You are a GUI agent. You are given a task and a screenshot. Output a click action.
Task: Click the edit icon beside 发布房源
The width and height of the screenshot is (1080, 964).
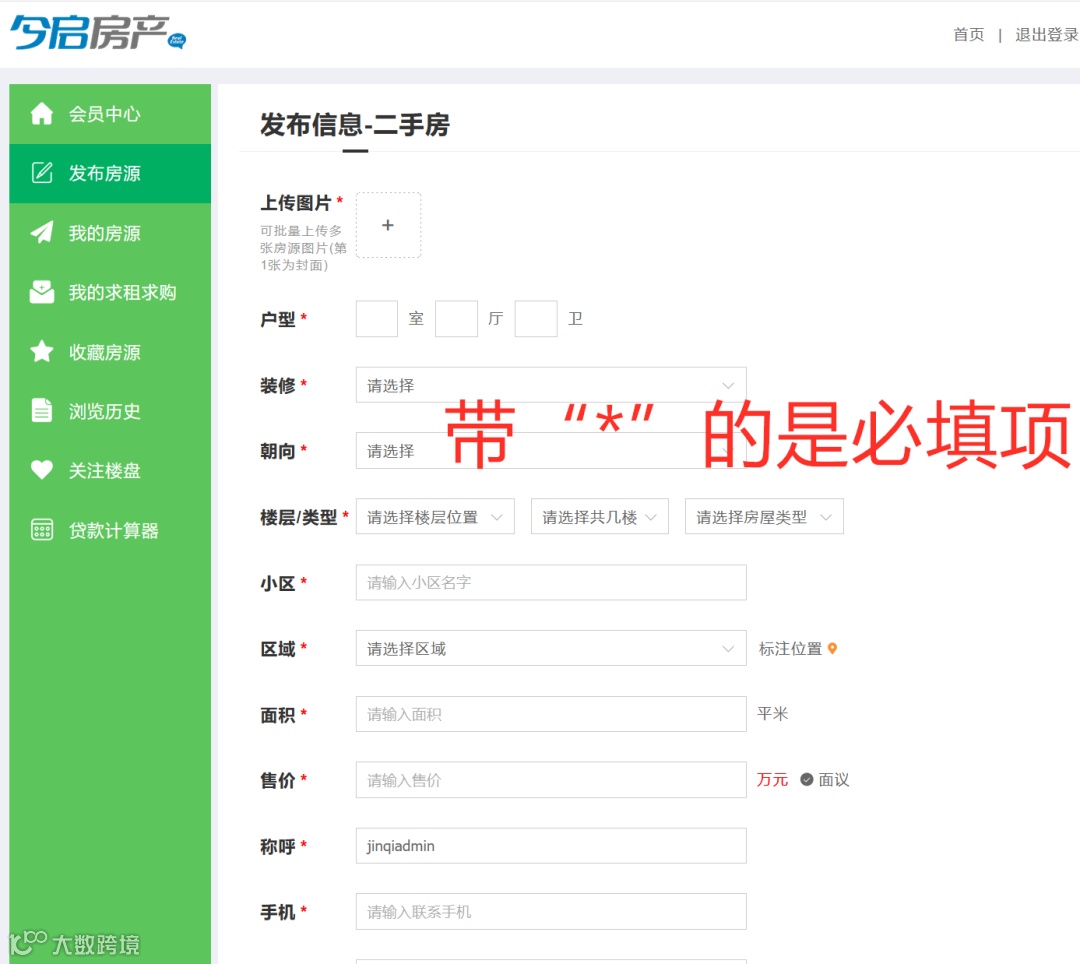click(42, 173)
